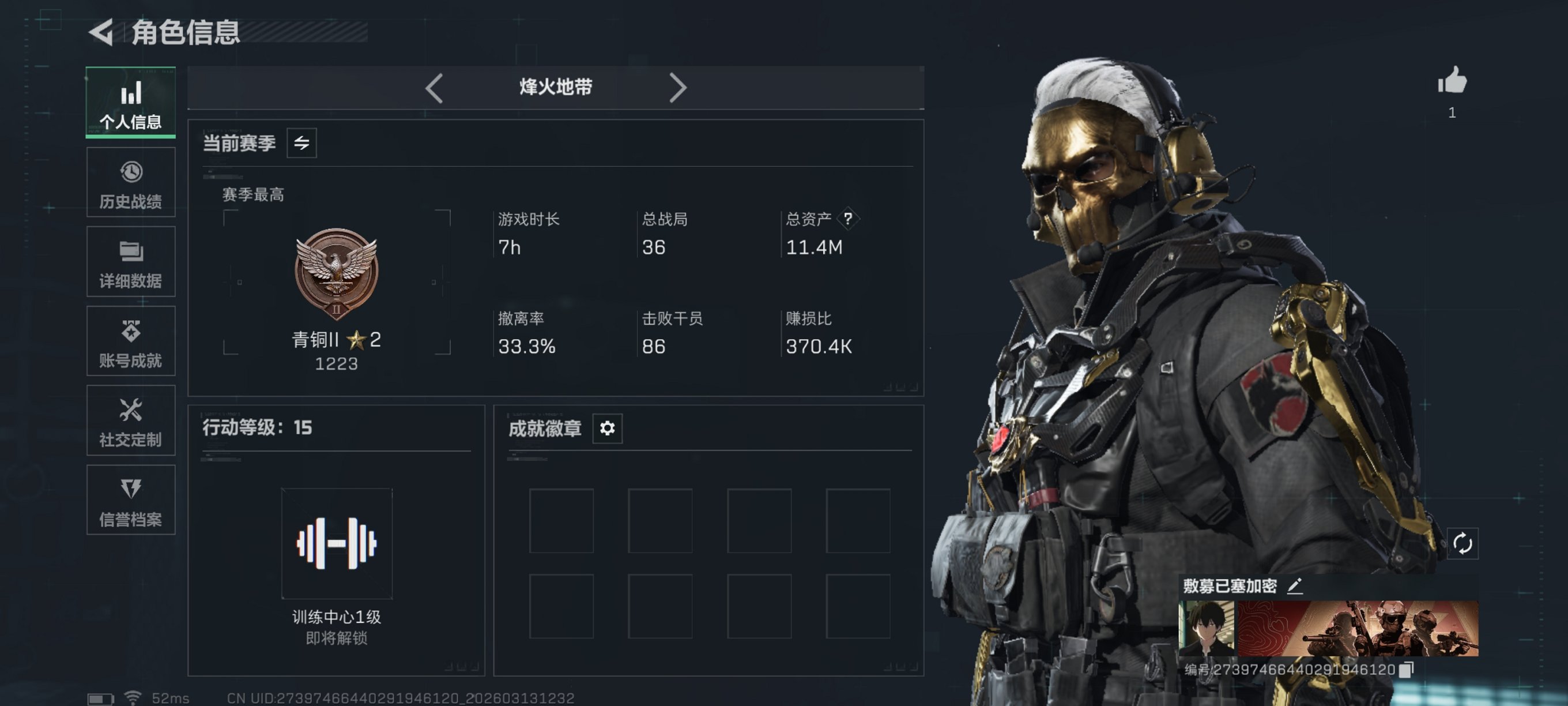Image resolution: width=1568 pixels, height=706 pixels.
Task: Click the back arrow beside 角色信息
Action: [x=101, y=32]
